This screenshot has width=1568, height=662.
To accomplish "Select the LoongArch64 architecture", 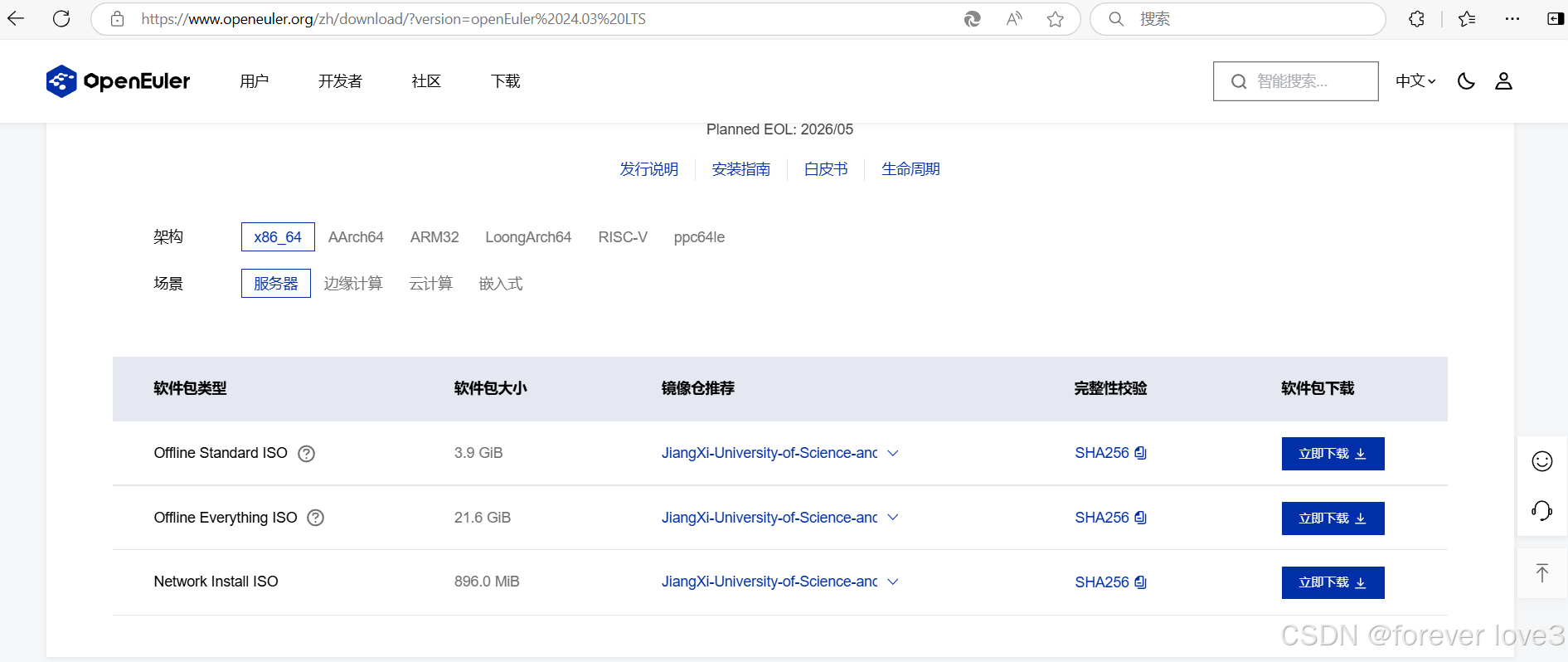I will [x=528, y=237].
